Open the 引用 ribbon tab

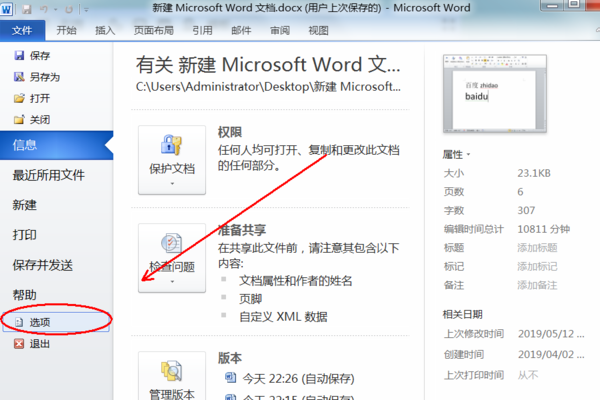[x=202, y=30]
